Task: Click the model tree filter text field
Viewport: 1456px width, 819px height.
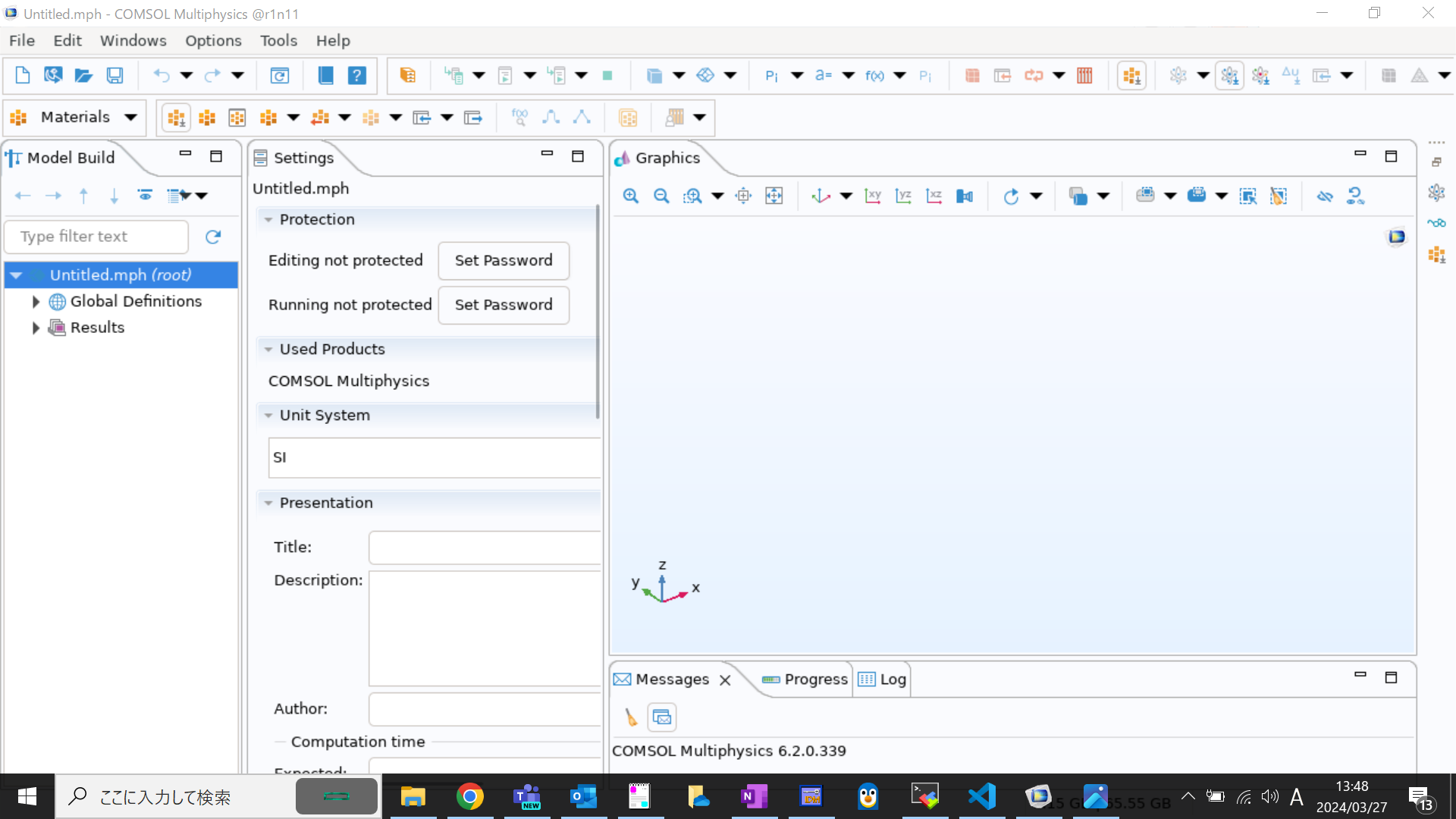Action: tap(96, 237)
